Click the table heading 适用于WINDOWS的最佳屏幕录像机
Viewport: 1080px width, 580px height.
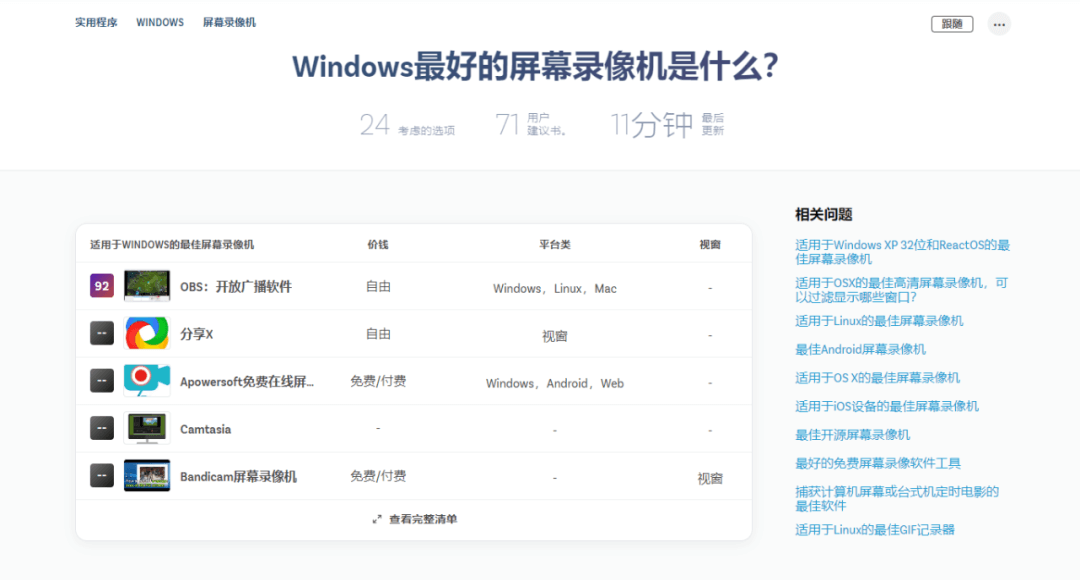point(172,245)
